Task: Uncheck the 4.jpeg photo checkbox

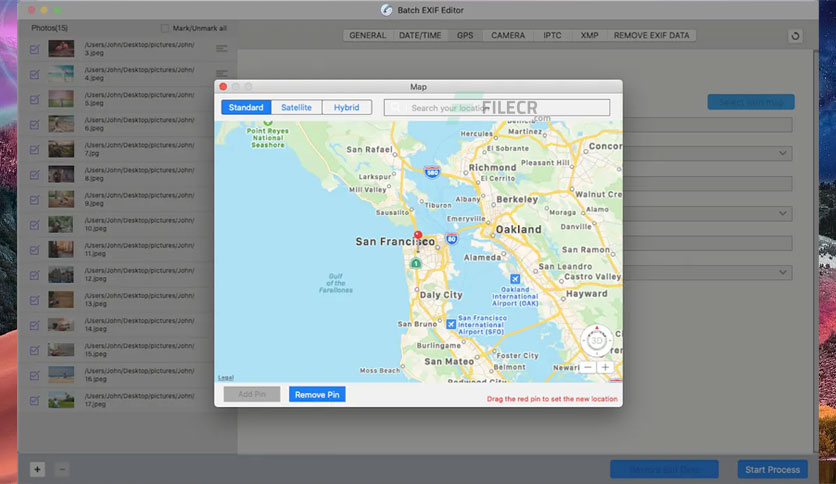Action: 35,74
